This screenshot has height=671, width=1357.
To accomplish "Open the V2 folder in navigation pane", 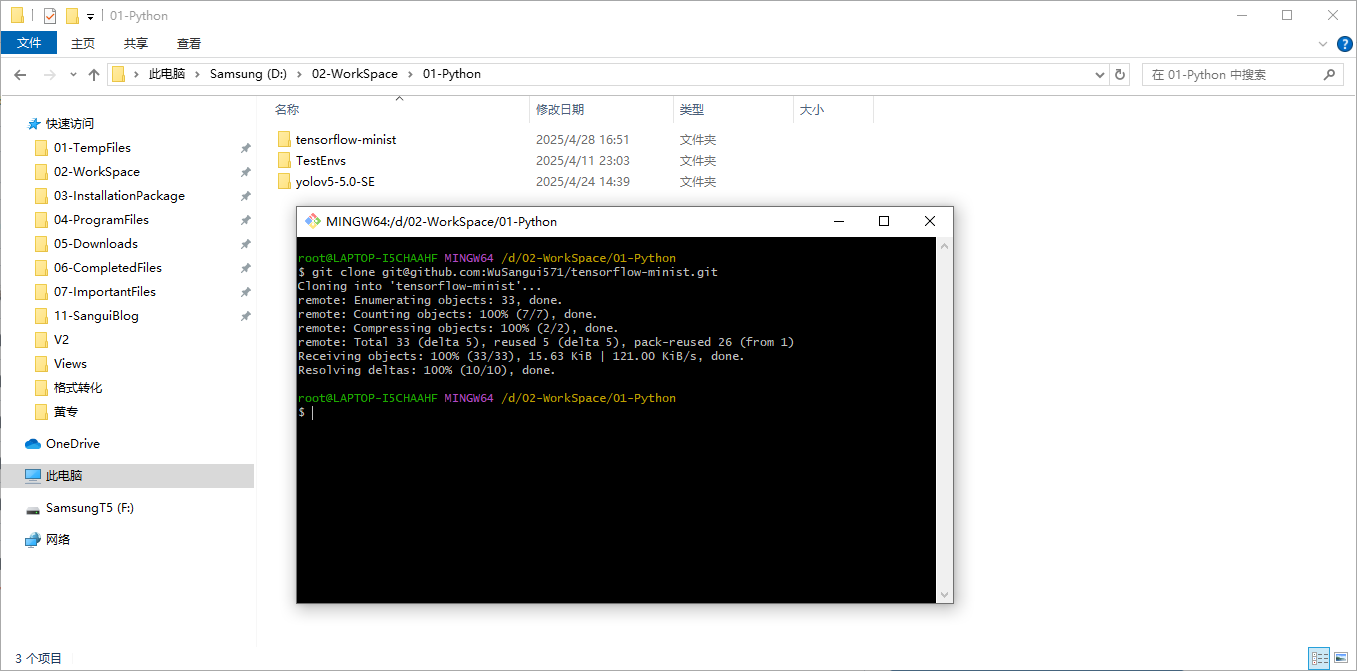I will pos(61,340).
